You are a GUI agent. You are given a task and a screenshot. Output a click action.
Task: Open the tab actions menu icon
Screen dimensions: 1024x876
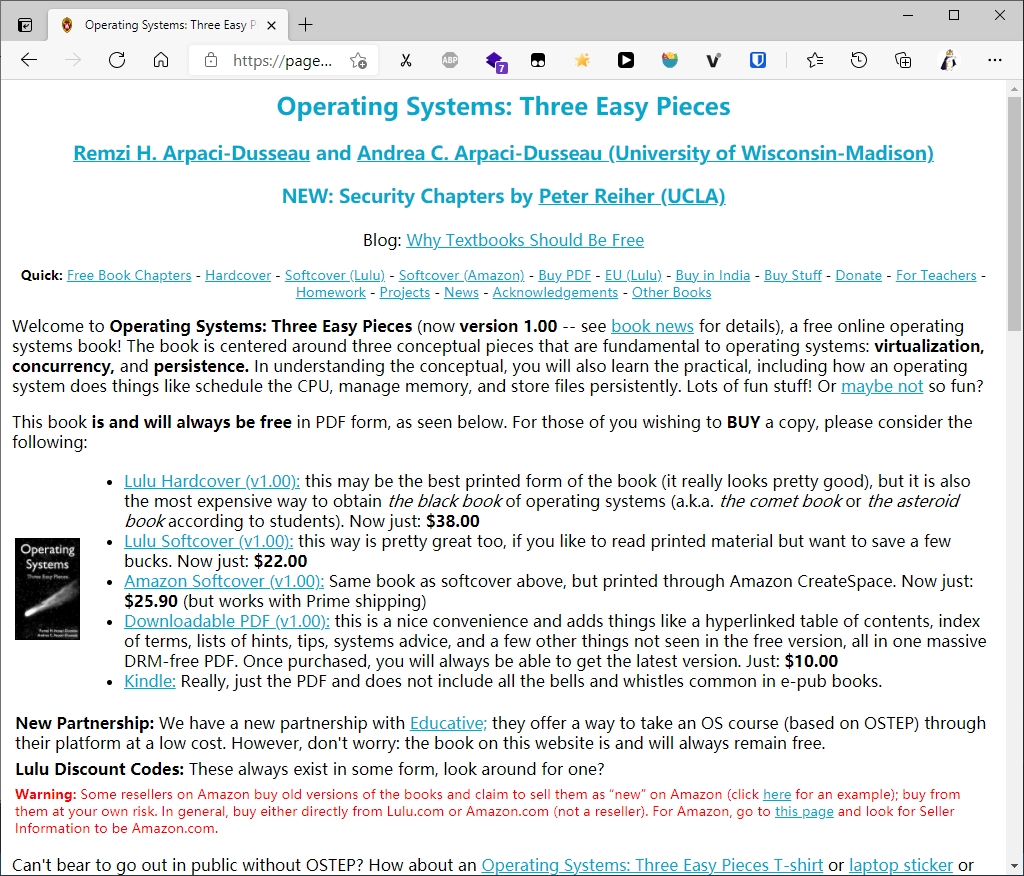pos(25,25)
